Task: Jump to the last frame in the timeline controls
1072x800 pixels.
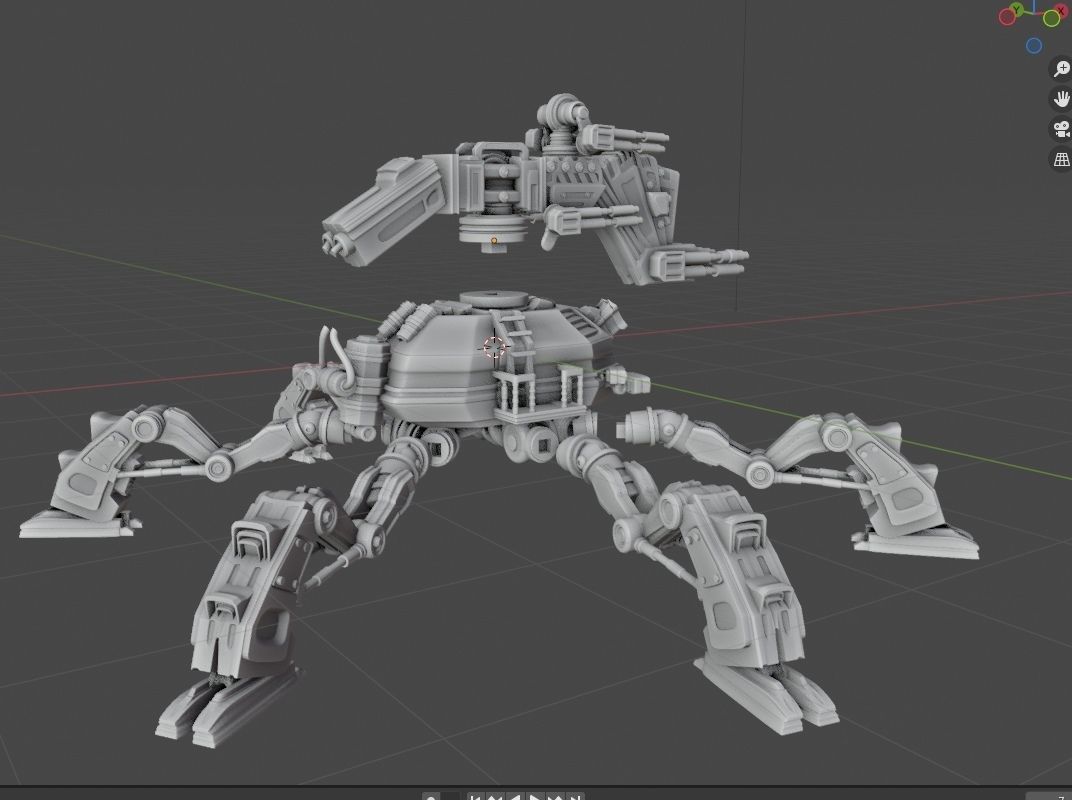Action: 575,797
